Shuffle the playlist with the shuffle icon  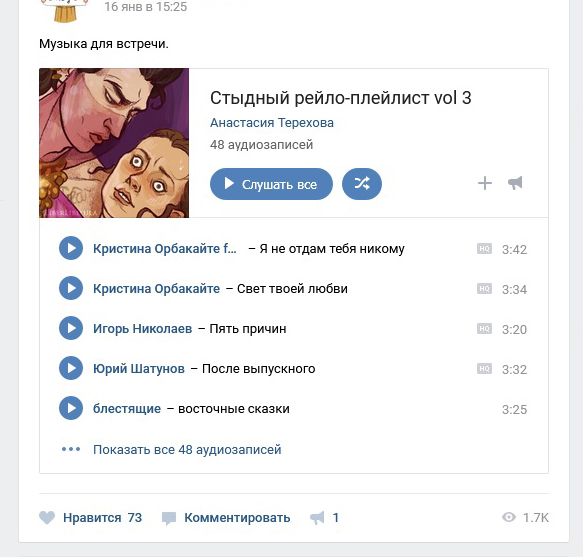tap(362, 184)
